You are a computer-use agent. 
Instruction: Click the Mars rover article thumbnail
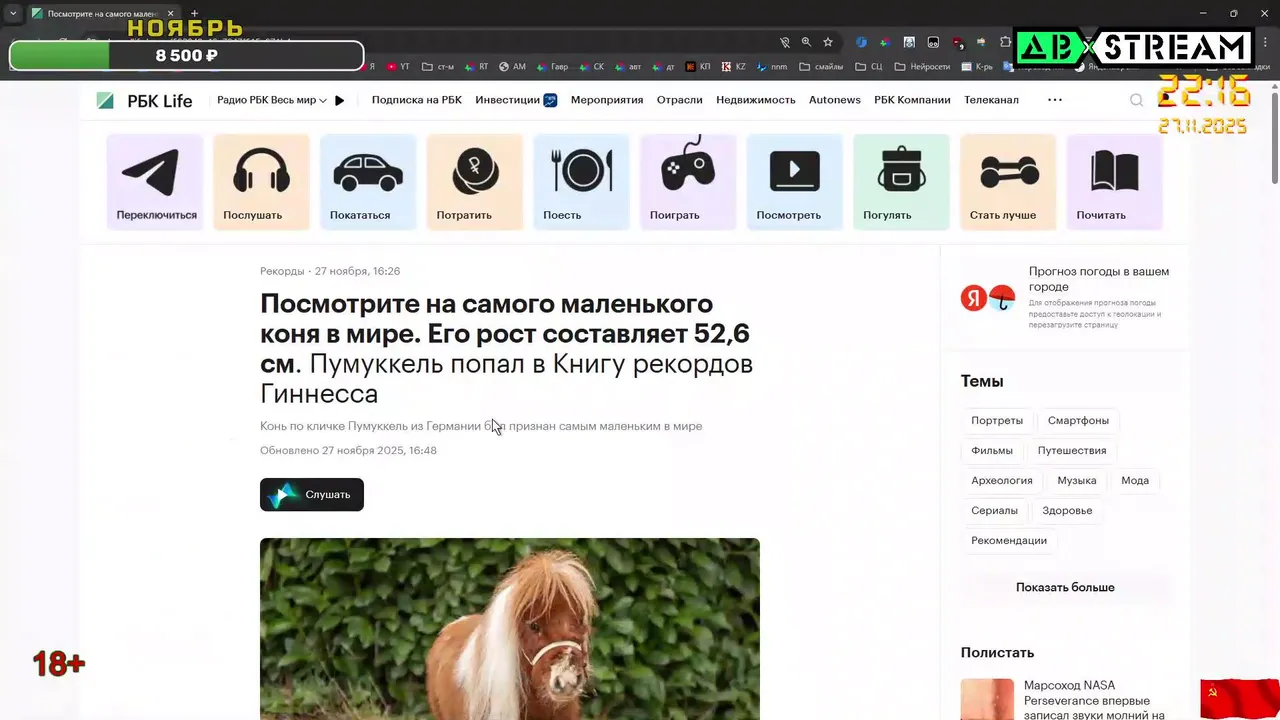pos(987,699)
